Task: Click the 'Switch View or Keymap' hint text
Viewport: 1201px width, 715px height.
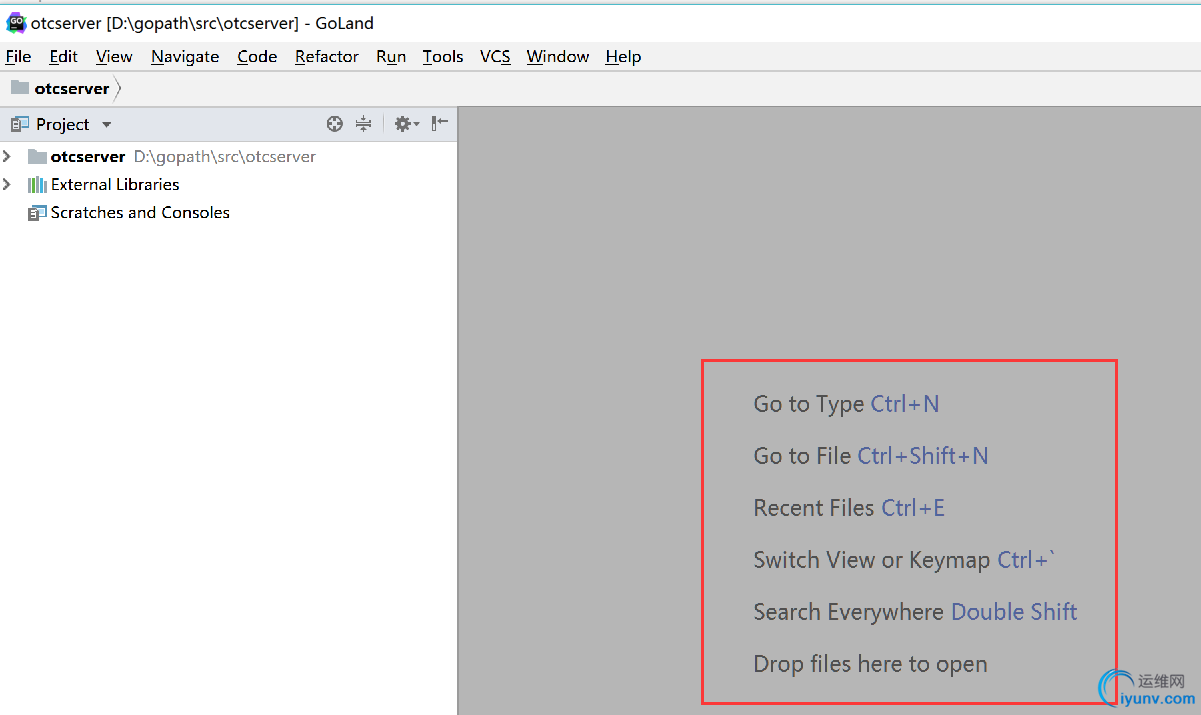Action: click(872, 560)
